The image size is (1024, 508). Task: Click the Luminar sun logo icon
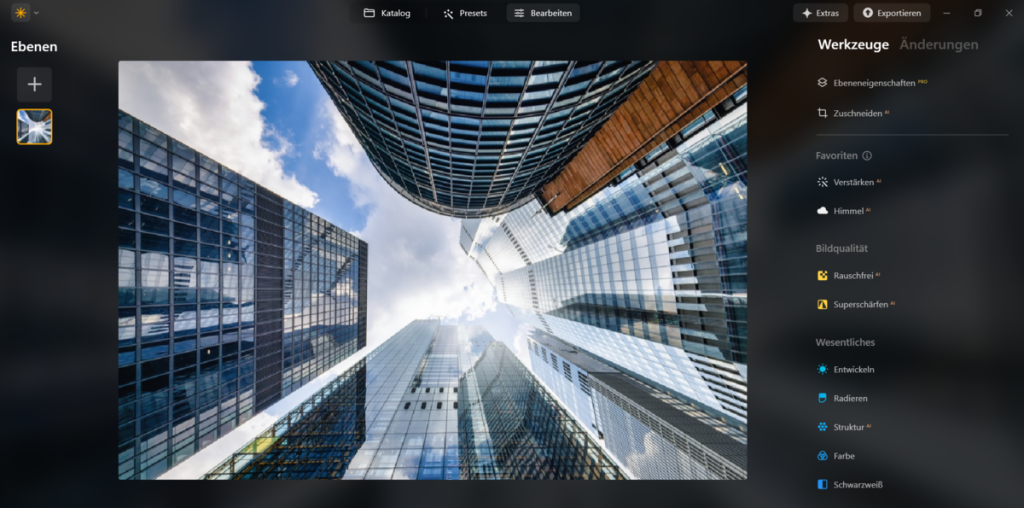click(x=20, y=12)
